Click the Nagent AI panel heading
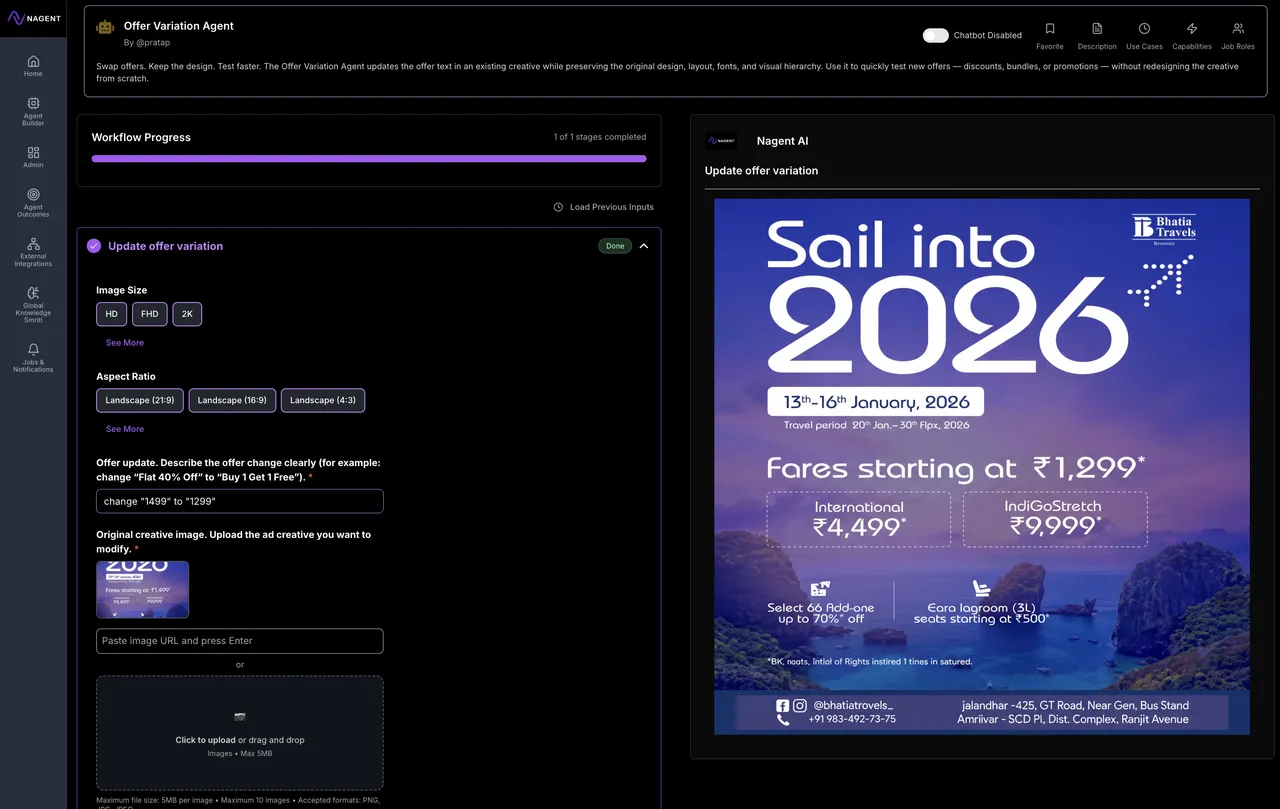This screenshot has width=1280, height=809. point(783,141)
